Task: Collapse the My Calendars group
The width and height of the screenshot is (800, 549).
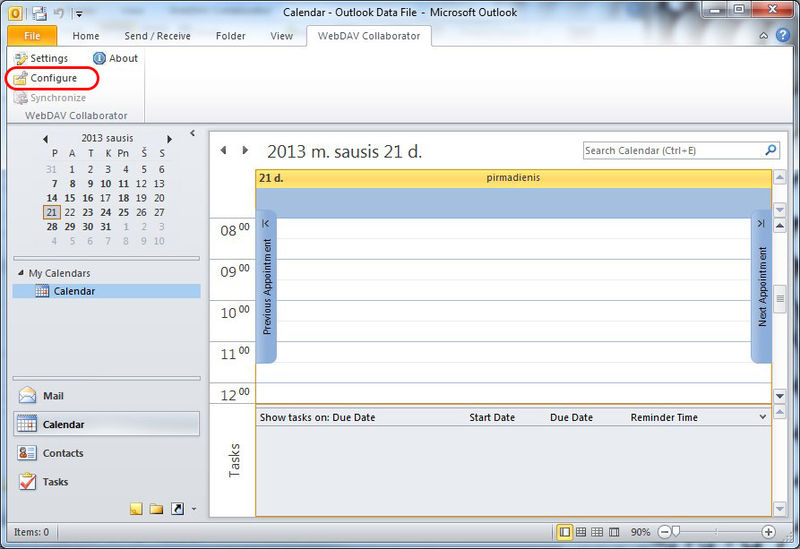Action: tap(21, 273)
